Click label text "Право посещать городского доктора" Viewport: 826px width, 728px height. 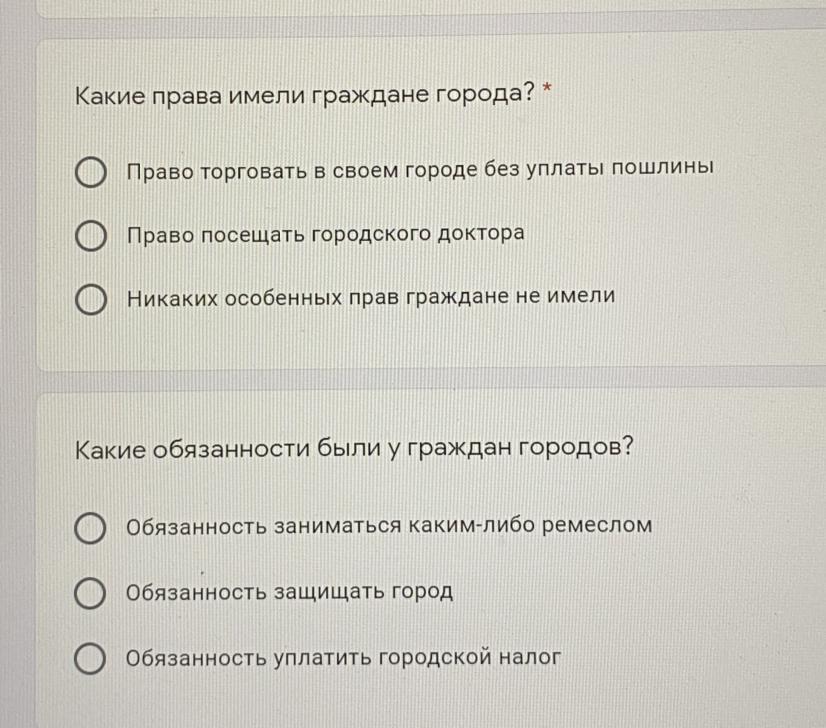click(x=326, y=234)
